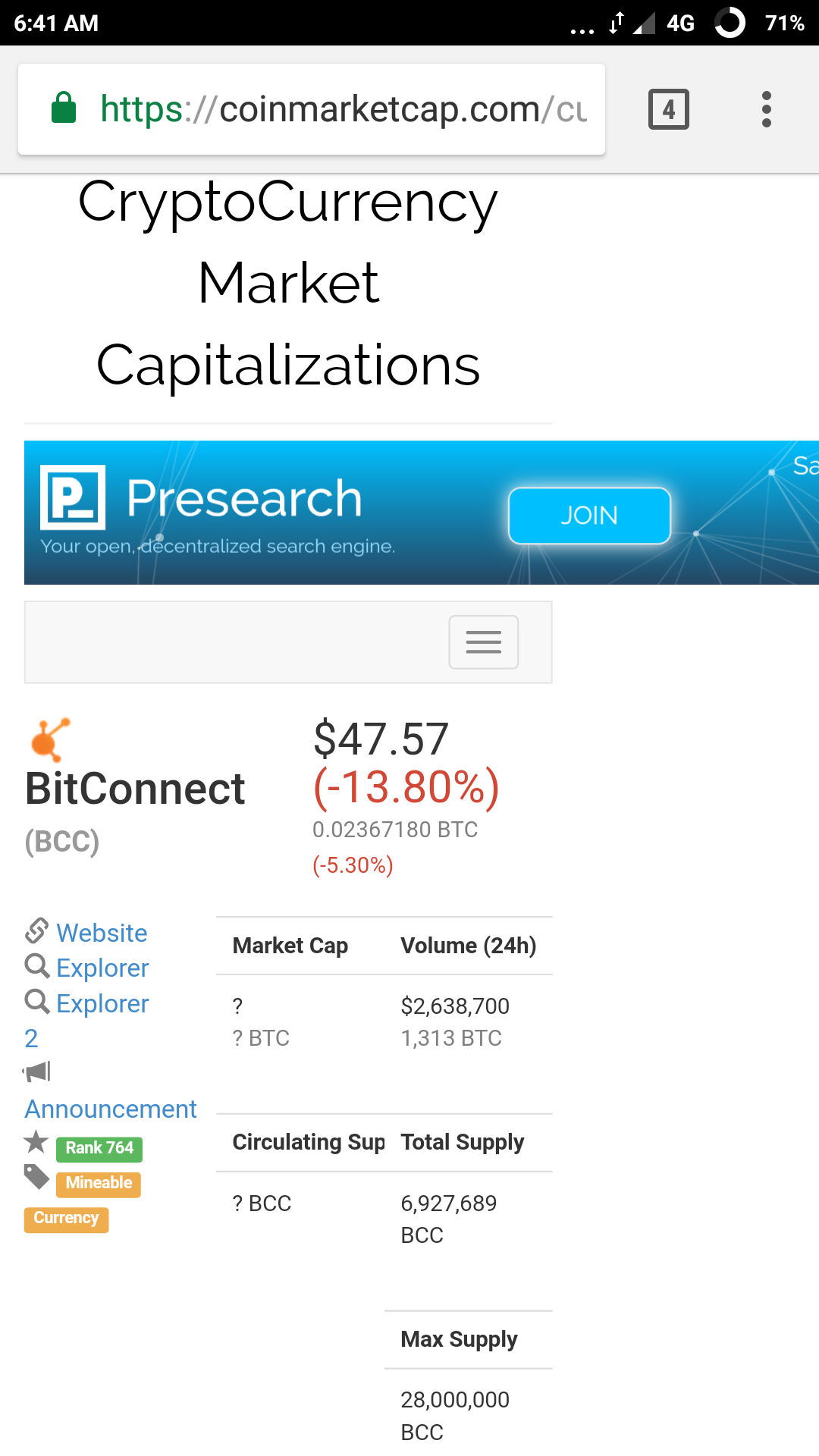Tap the orange Mineable tag
The image size is (819, 1456).
click(x=99, y=1183)
